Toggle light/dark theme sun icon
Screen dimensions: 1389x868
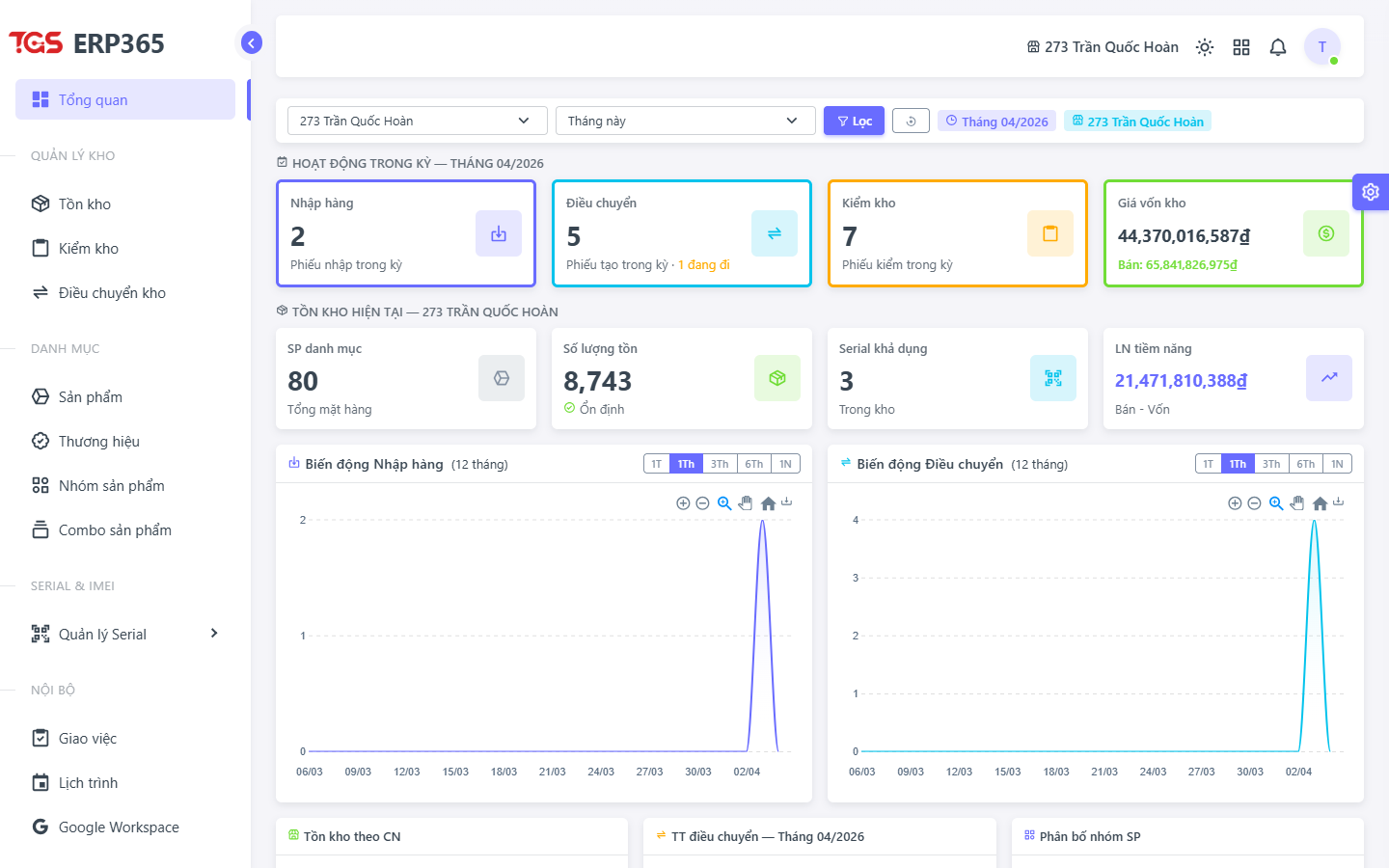coord(1205,47)
